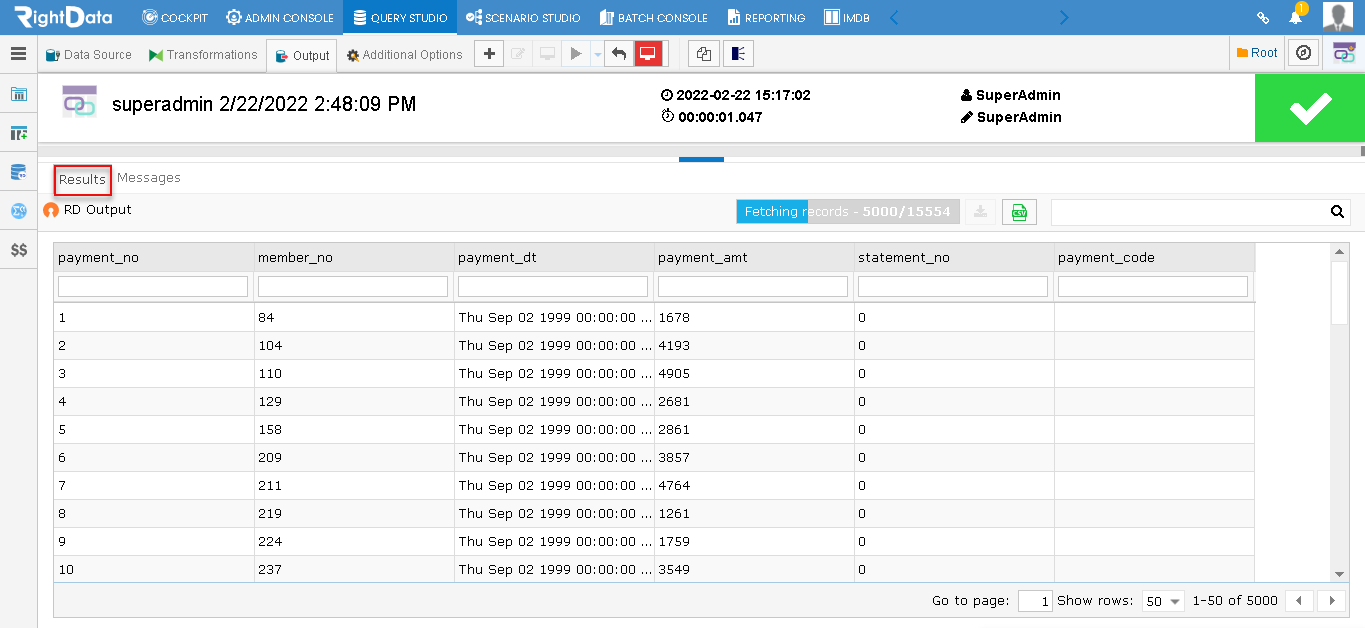1365x628 pixels.
Task: Open the Show rows dropdown
Action: [1163, 601]
